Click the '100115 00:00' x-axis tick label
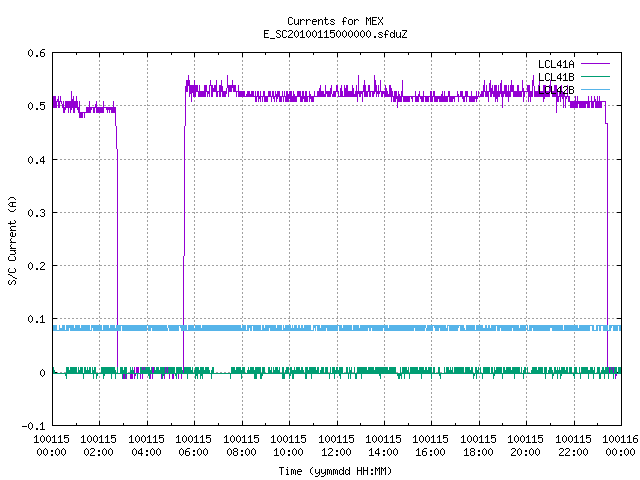 click(x=51, y=445)
